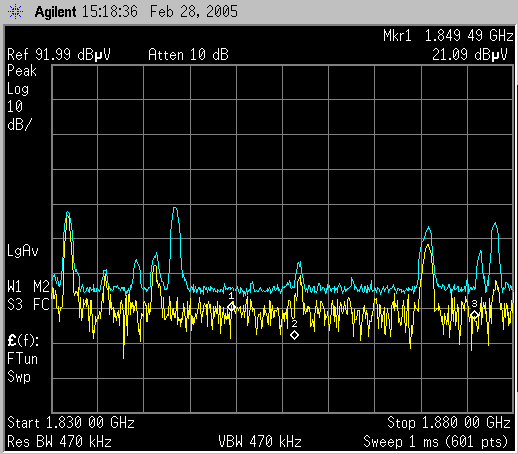Select the Peak detector label

(x=22, y=71)
